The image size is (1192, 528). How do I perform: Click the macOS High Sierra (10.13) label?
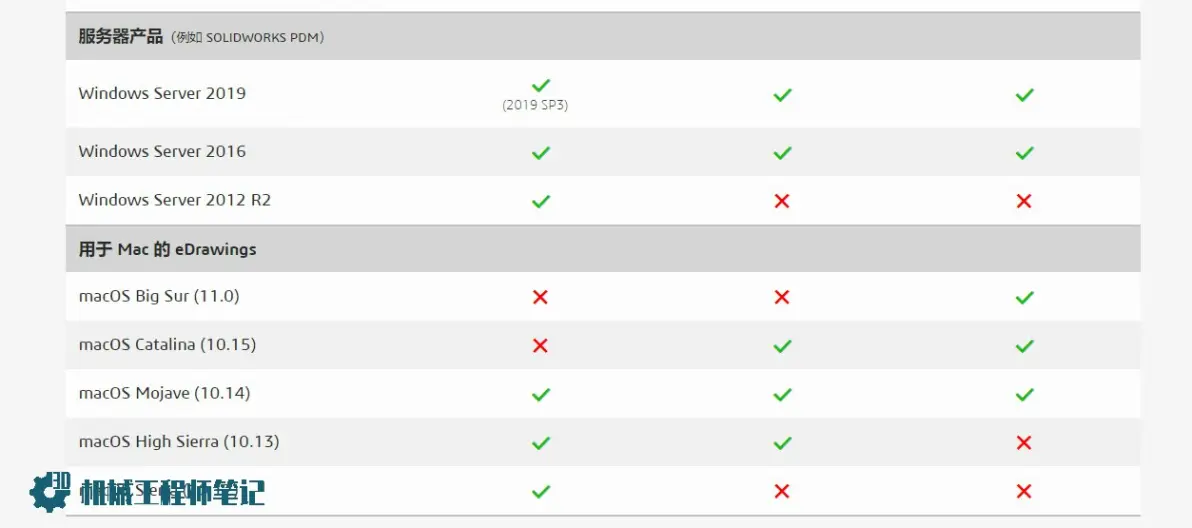pyautogui.click(x=179, y=441)
